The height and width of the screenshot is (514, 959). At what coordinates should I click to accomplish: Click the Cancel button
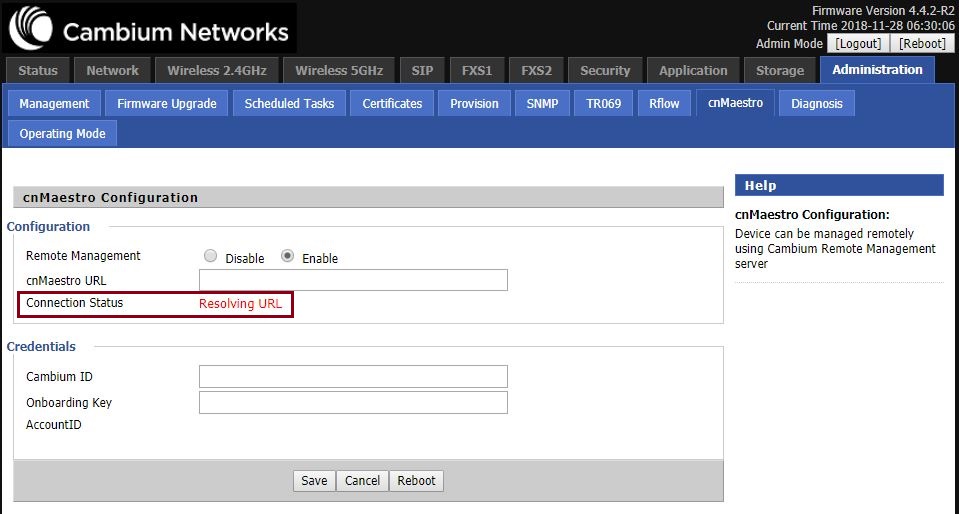point(362,480)
